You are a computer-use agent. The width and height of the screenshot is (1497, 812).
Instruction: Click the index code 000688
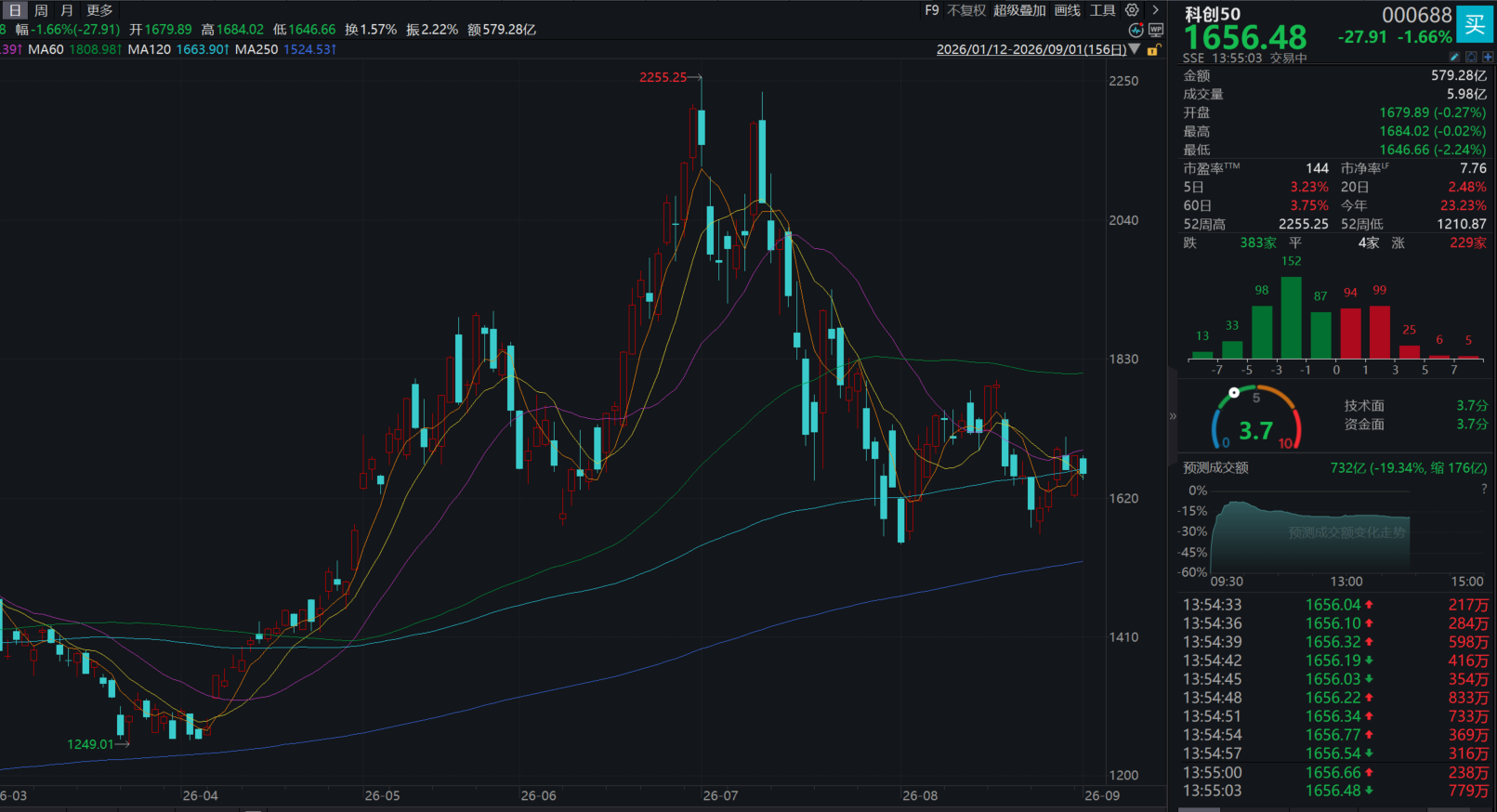1417,15
